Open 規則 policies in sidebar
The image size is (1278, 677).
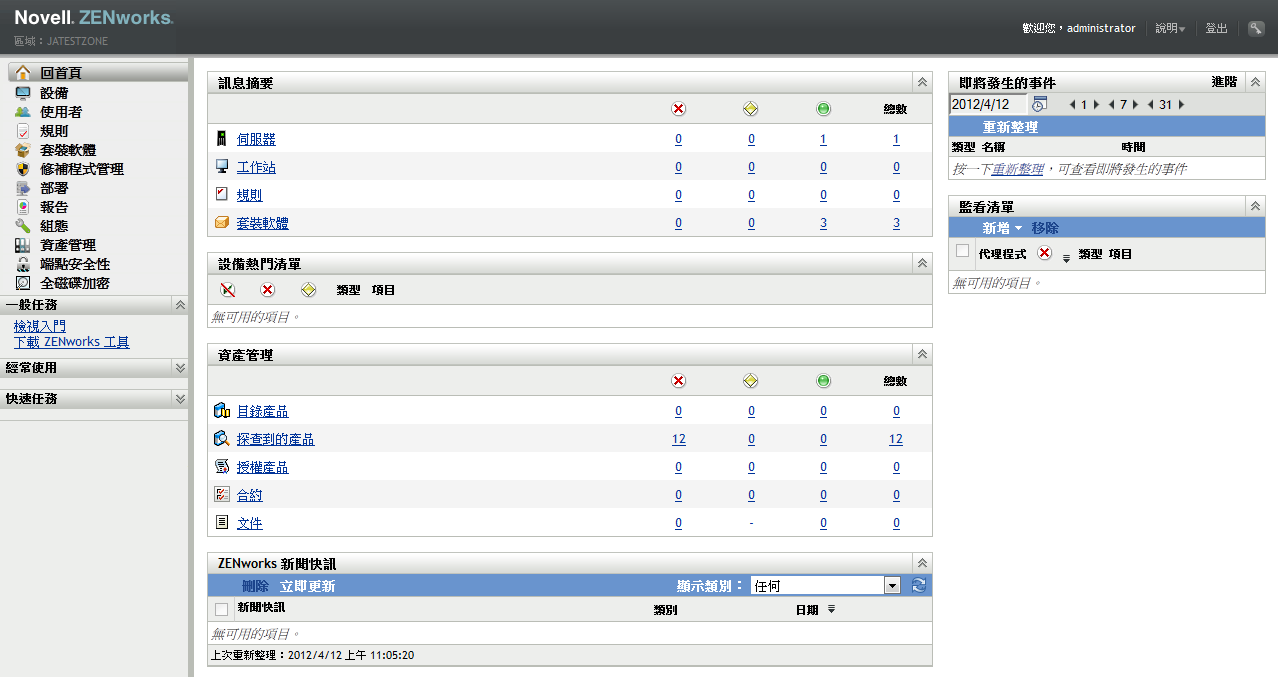pos(54,131)
